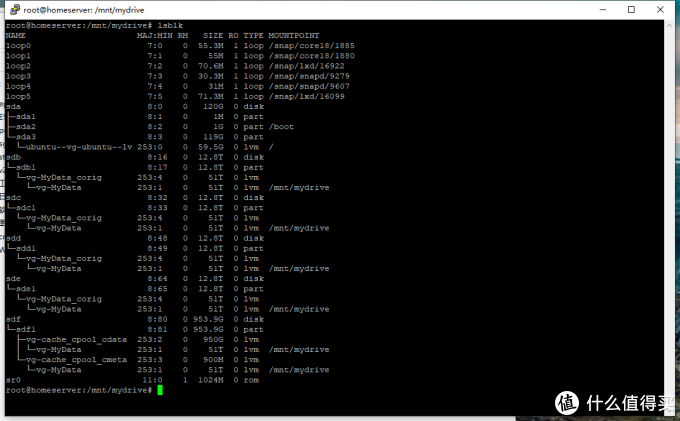Click the TYPE column header
Screen dimensions: 680x421
253,36
